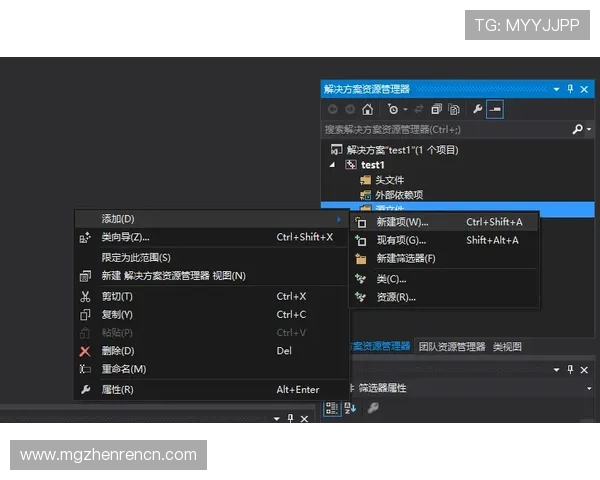Viewport: 600px width, 480px height.
Task: Choose 复制(Y) from context menu
Action: [211, 315]
